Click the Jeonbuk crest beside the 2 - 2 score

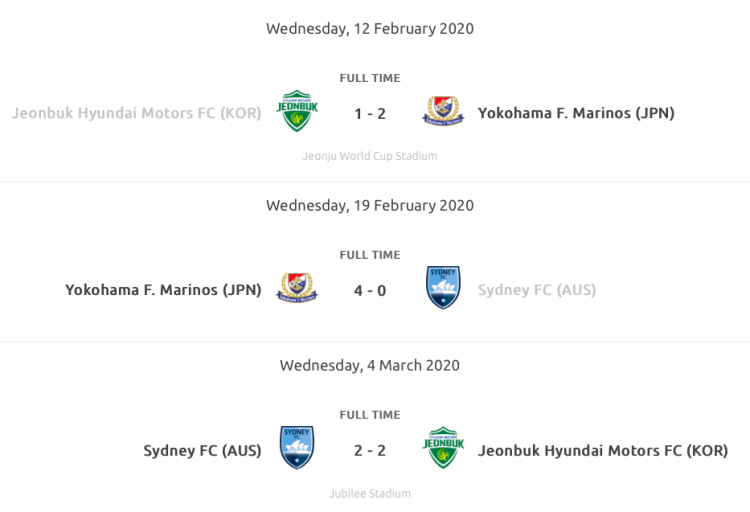coord(442,449)
